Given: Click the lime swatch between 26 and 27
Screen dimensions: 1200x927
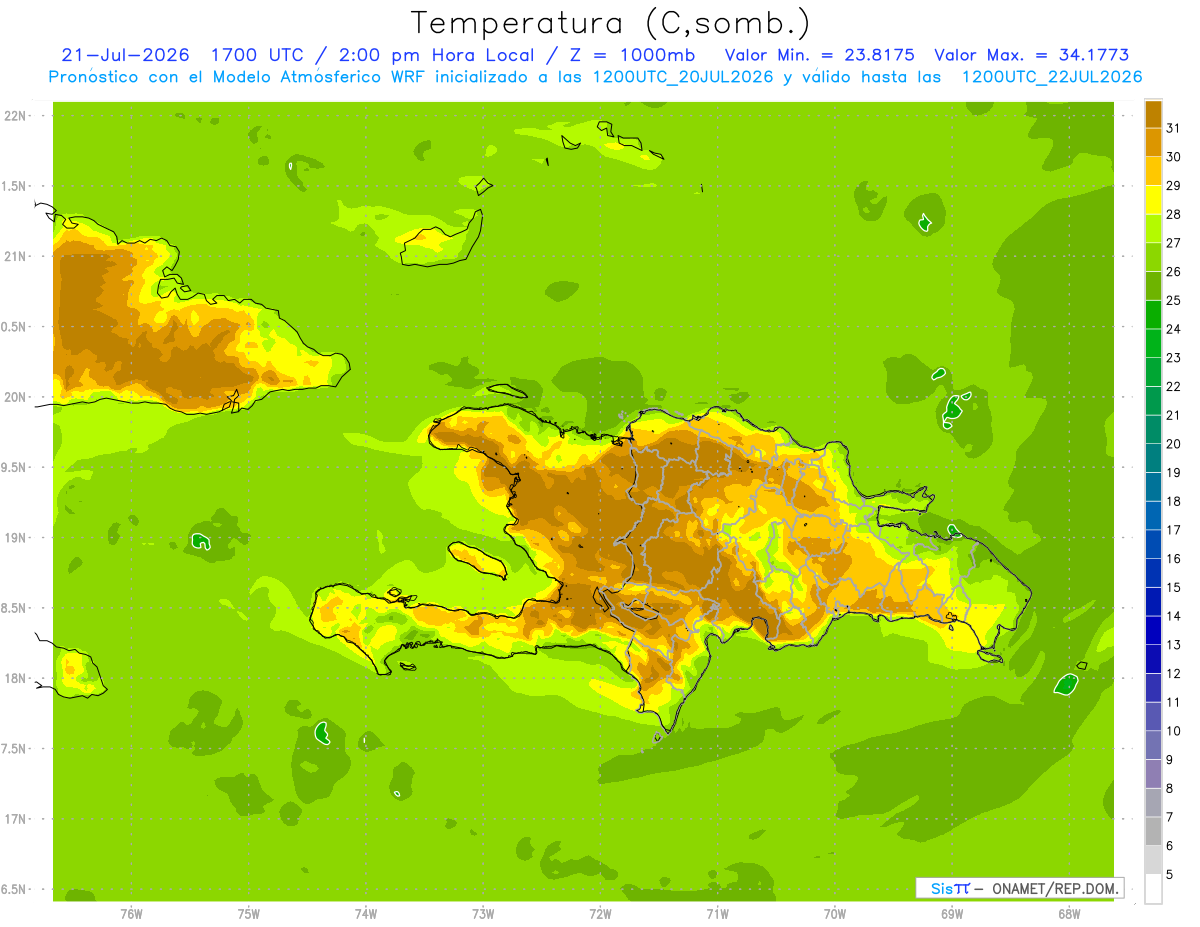Looking at the screenshot, I should (x=1153, y=257).
